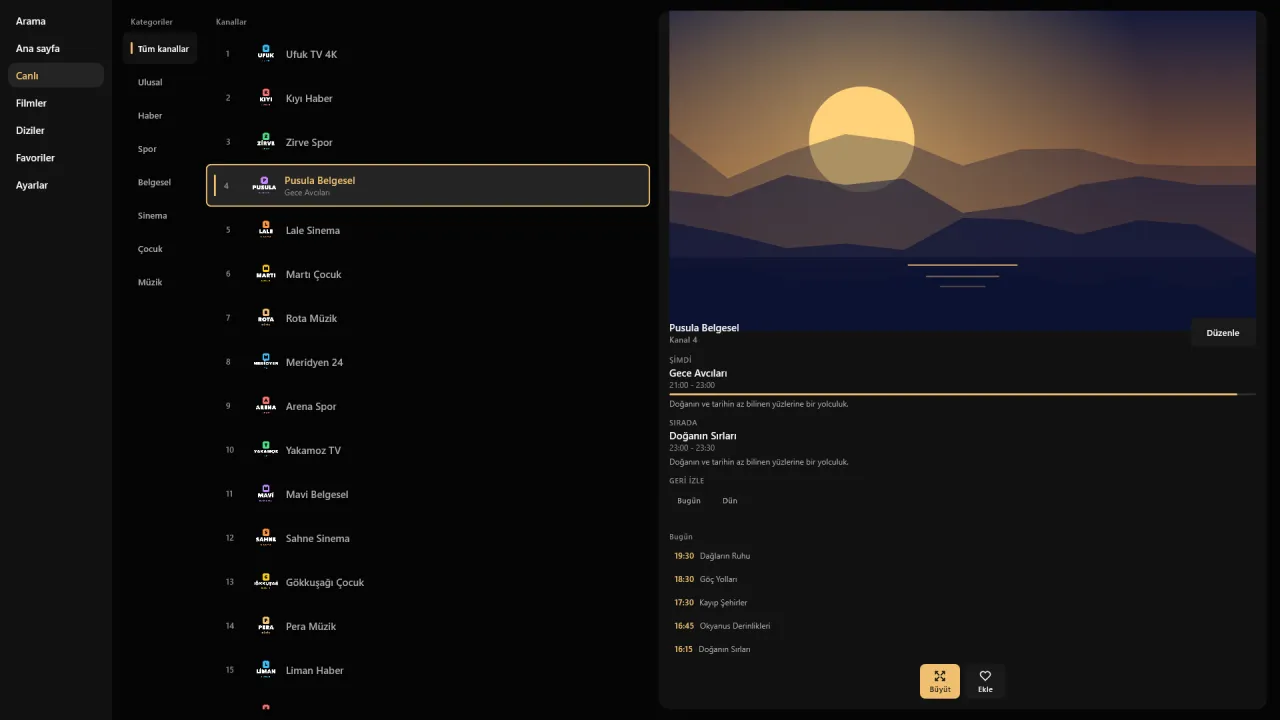1280x720 pixels.
Task: Click the Pusula Belgesel channel logo
Action: (264, 186)
